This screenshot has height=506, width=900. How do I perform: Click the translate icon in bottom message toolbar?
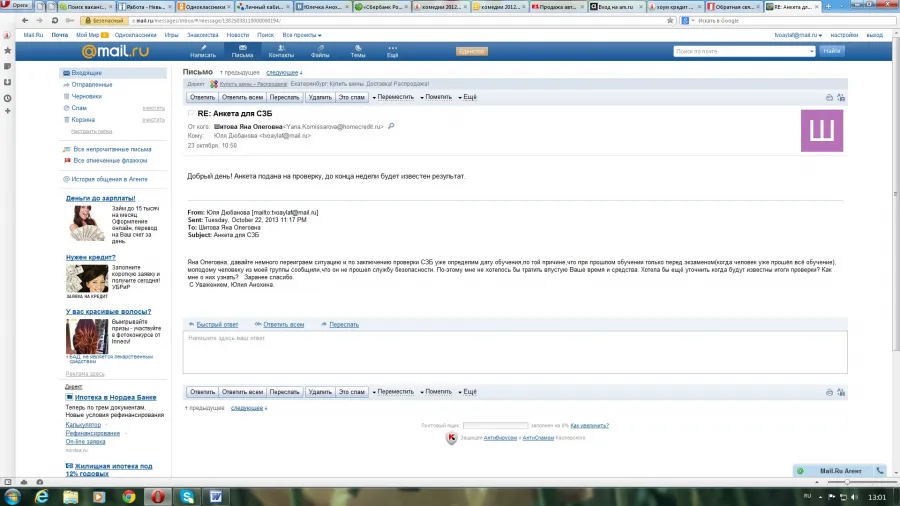click(841, 392)
